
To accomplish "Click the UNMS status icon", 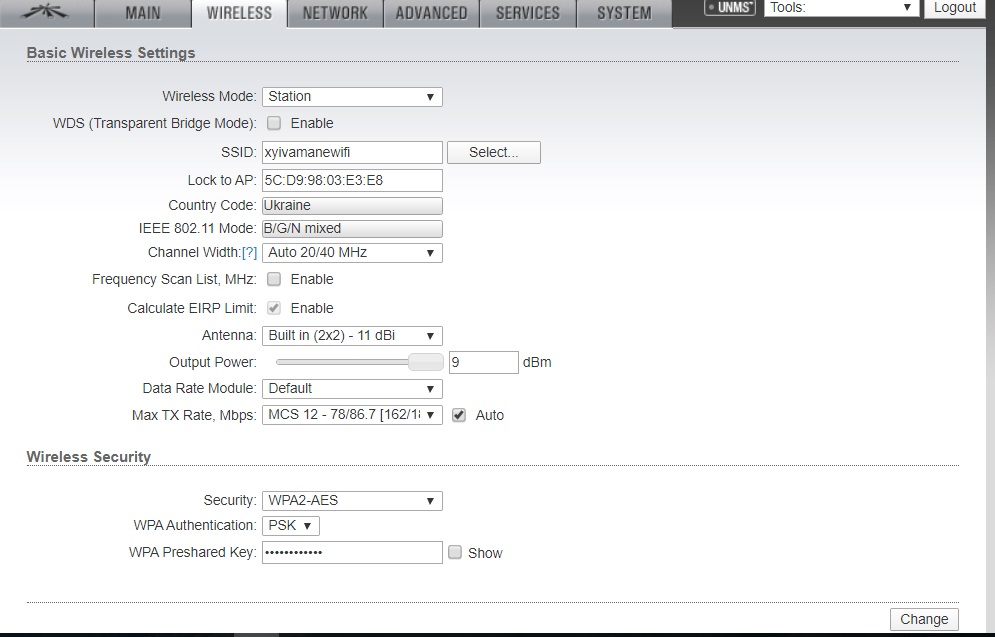I will 730,8.
